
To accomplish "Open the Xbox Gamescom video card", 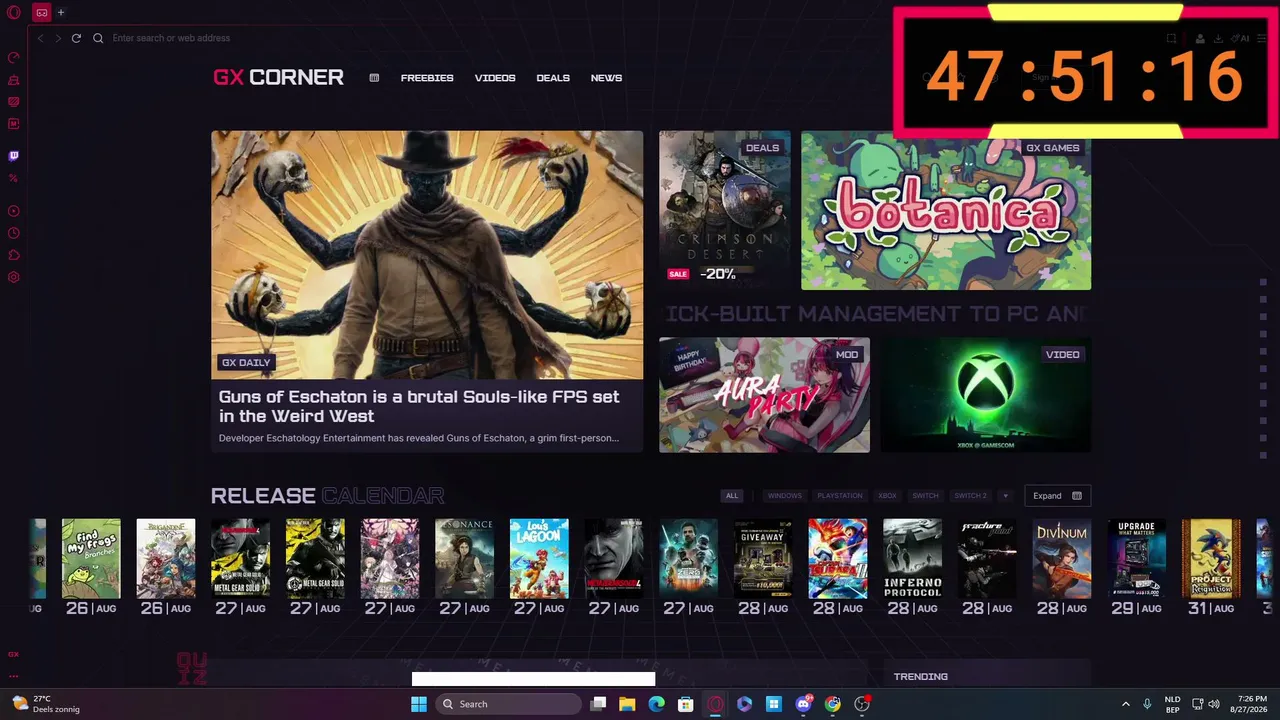I will [986, 395].
